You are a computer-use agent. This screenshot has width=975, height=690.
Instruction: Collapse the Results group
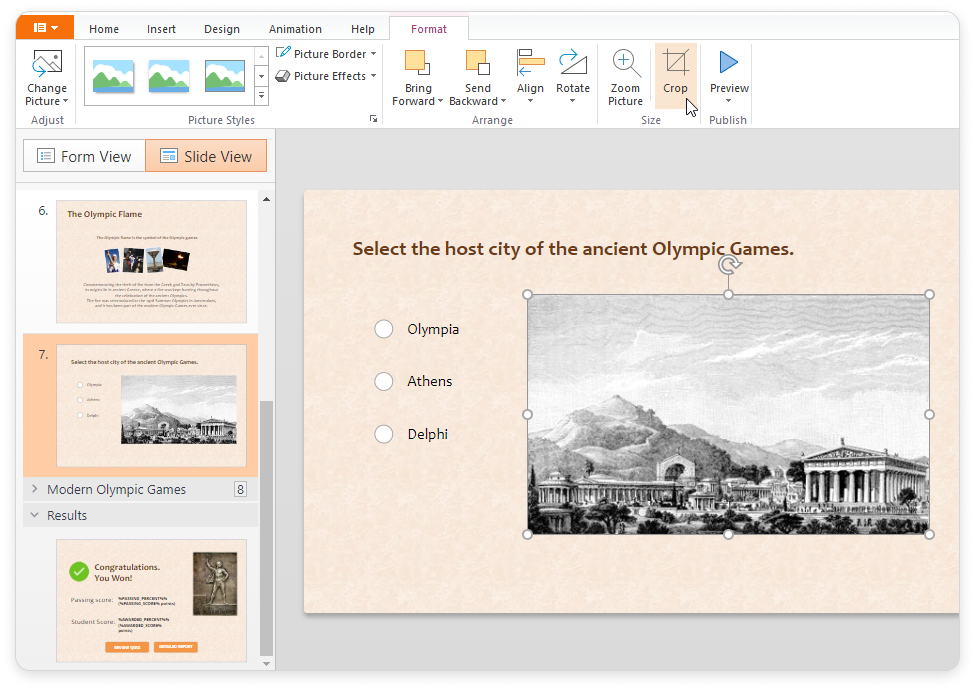point(35,515)
